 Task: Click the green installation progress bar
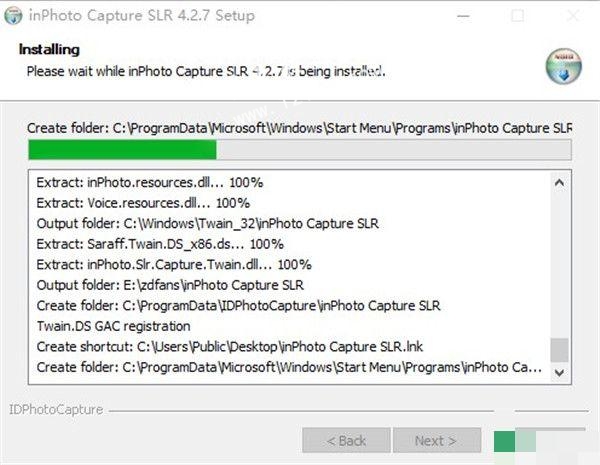[x=122, y=150]
